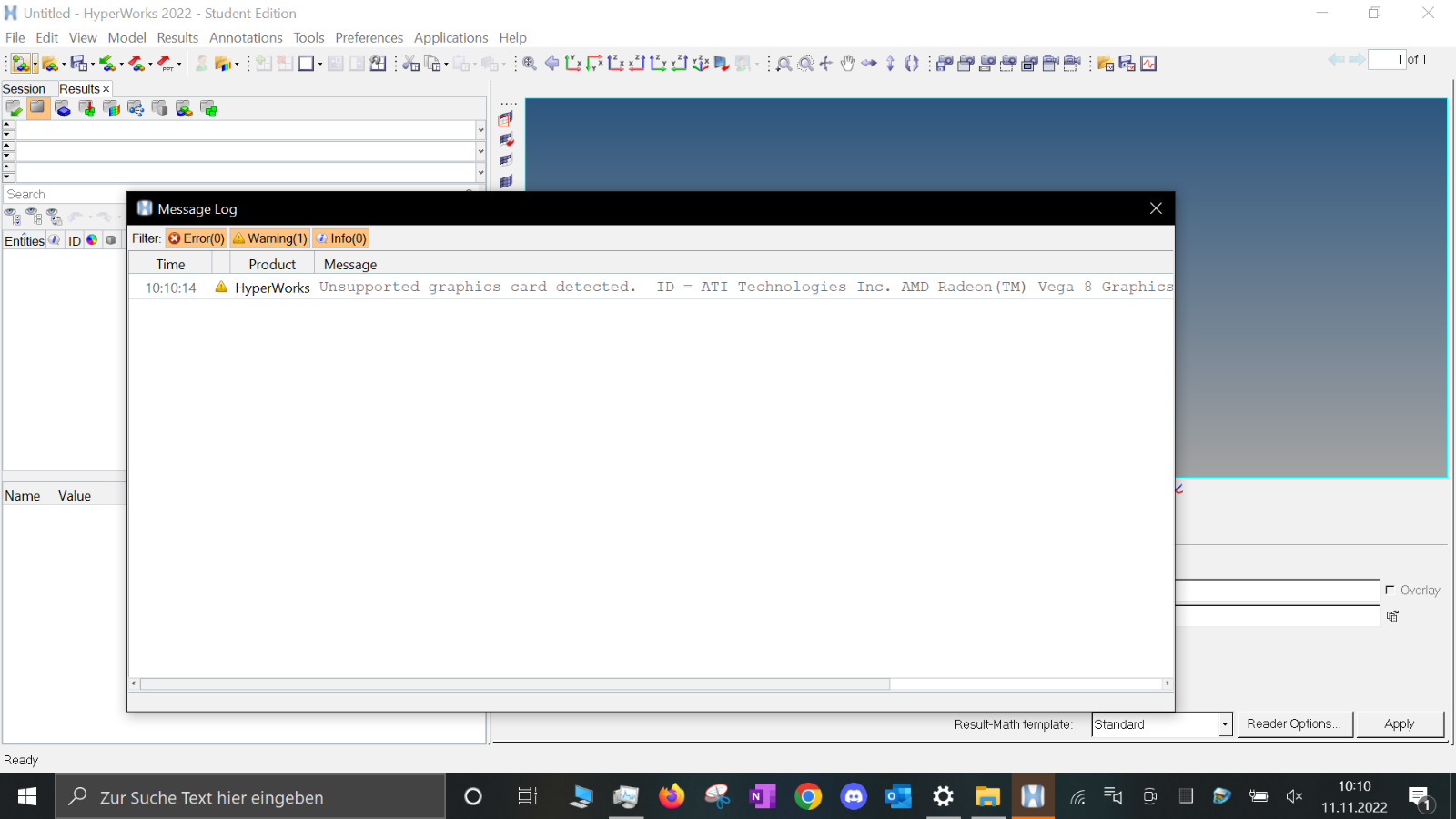Set the isometric view axes icon

(x=700, y=63)
